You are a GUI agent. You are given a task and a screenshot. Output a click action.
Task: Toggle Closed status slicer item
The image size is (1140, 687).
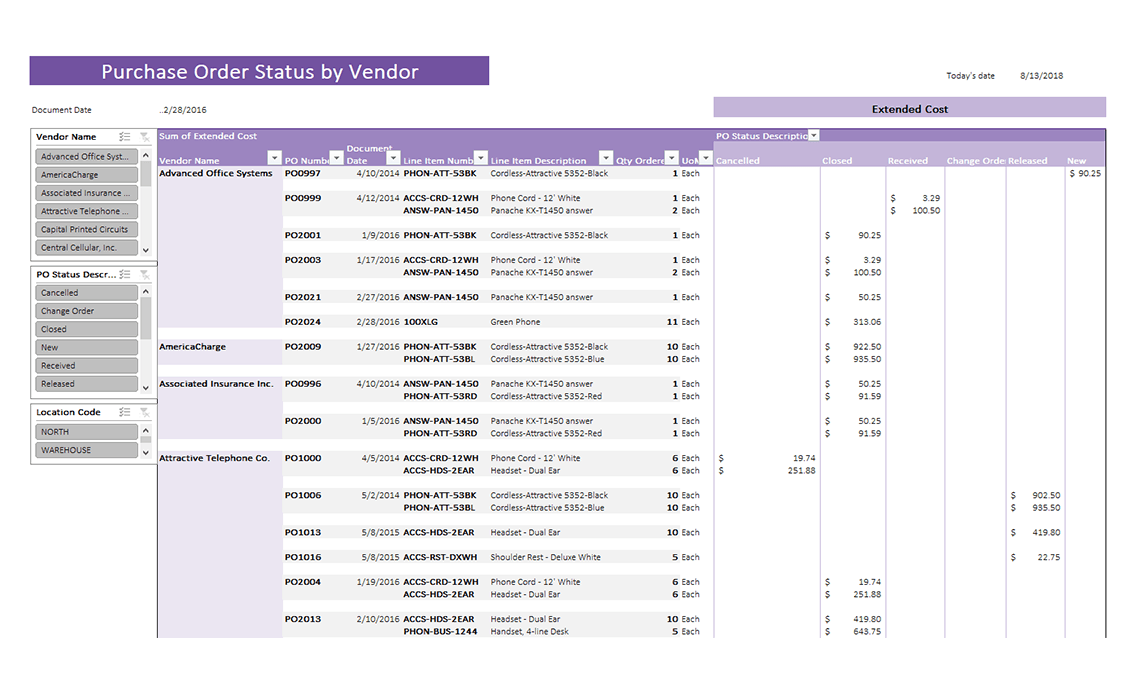point(87,329)
